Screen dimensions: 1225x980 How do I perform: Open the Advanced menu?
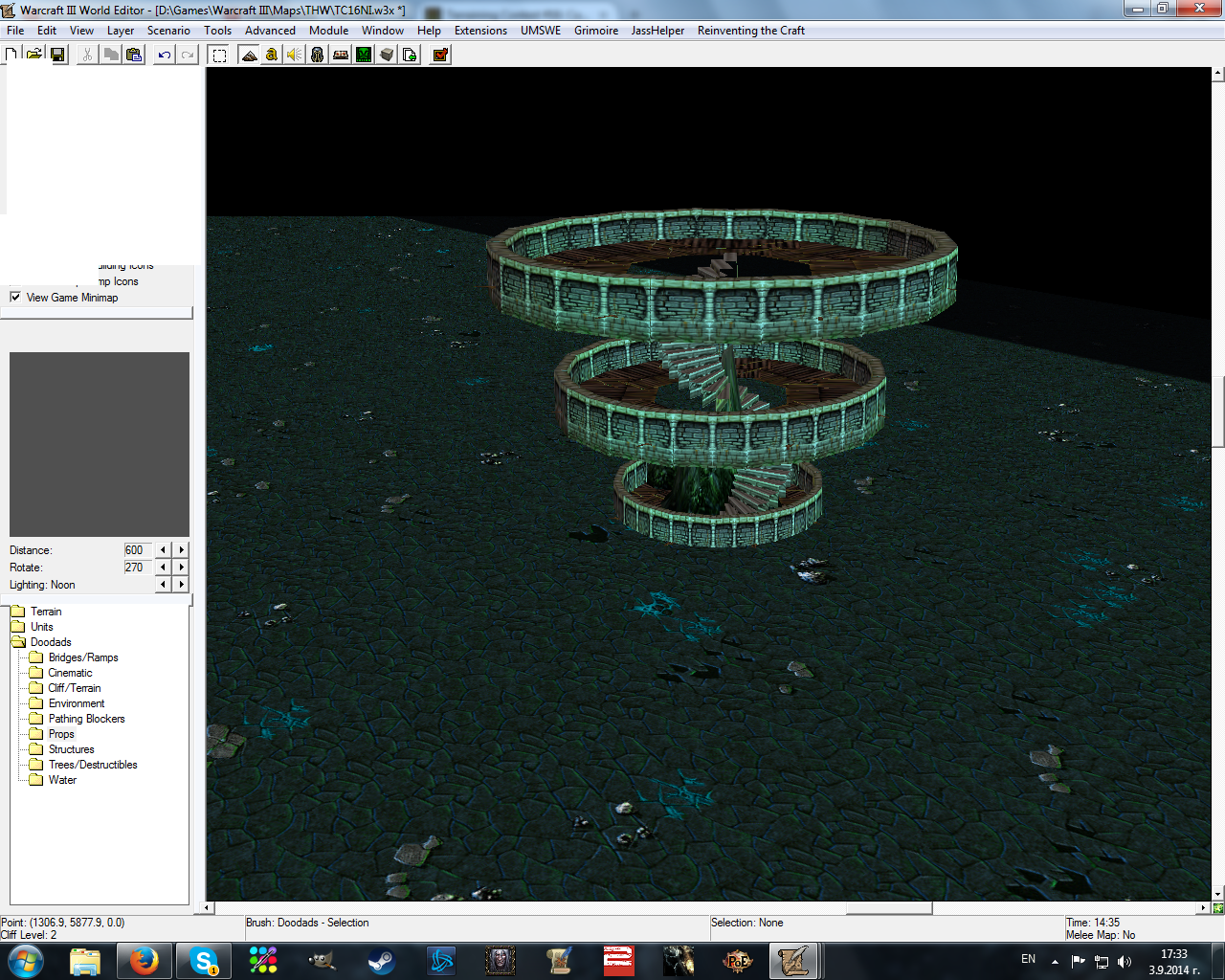[270, 31]
